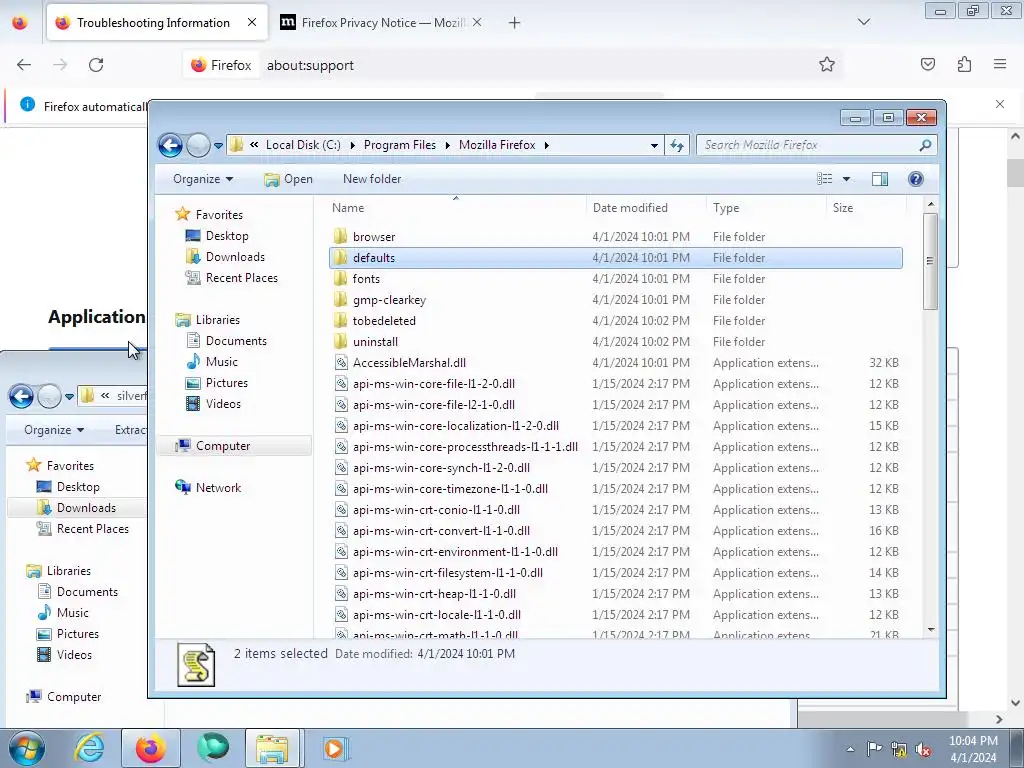Select the tobedeleted folder icon

[x=340, y=321]
